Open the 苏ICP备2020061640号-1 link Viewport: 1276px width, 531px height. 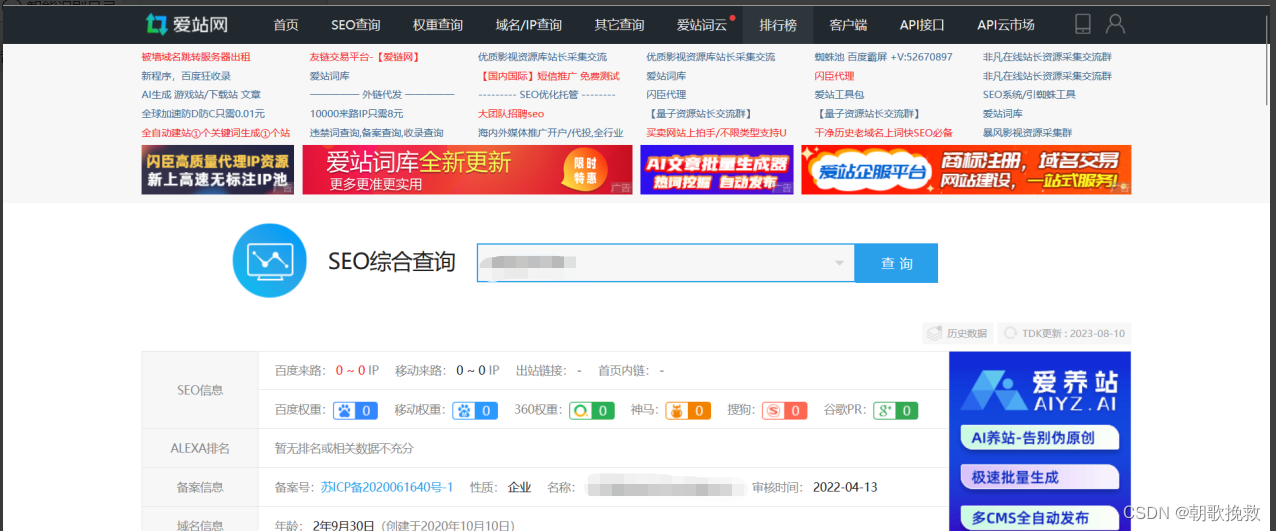click(x=387, y=487)
